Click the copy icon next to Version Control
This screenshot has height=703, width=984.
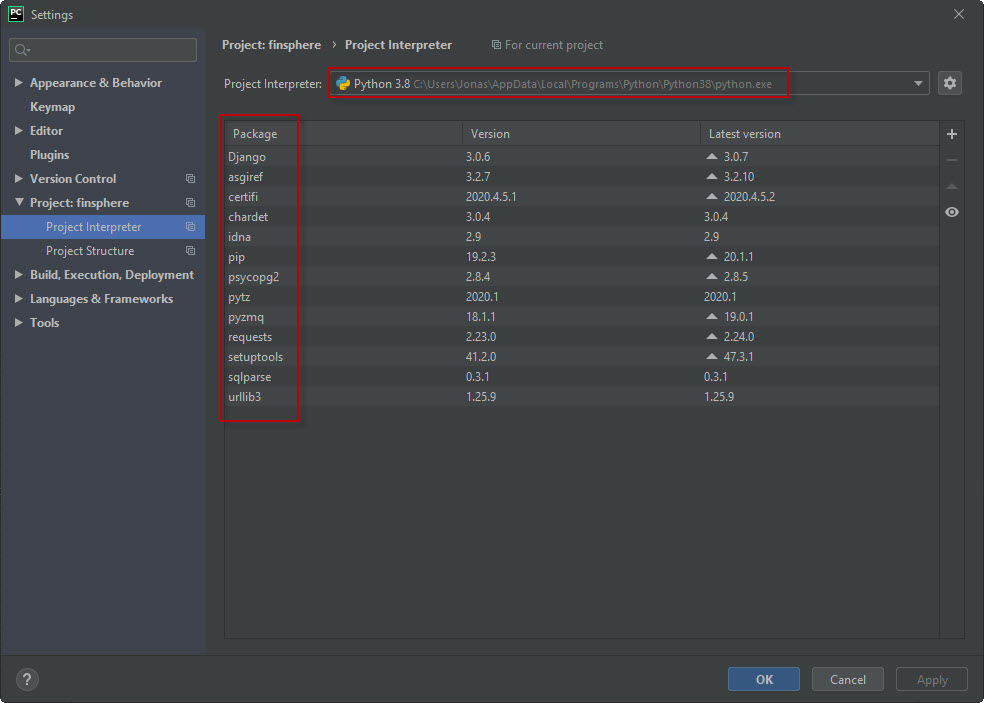click(190, 179)
